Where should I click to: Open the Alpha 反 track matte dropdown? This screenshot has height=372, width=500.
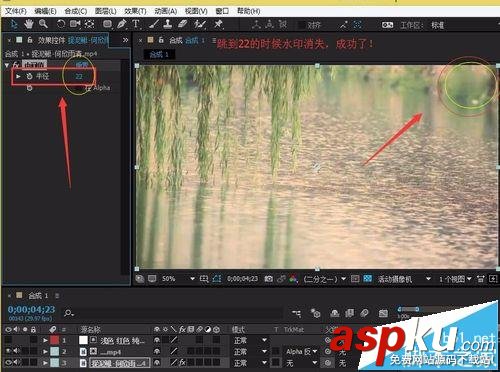click(x=301, y=351)
